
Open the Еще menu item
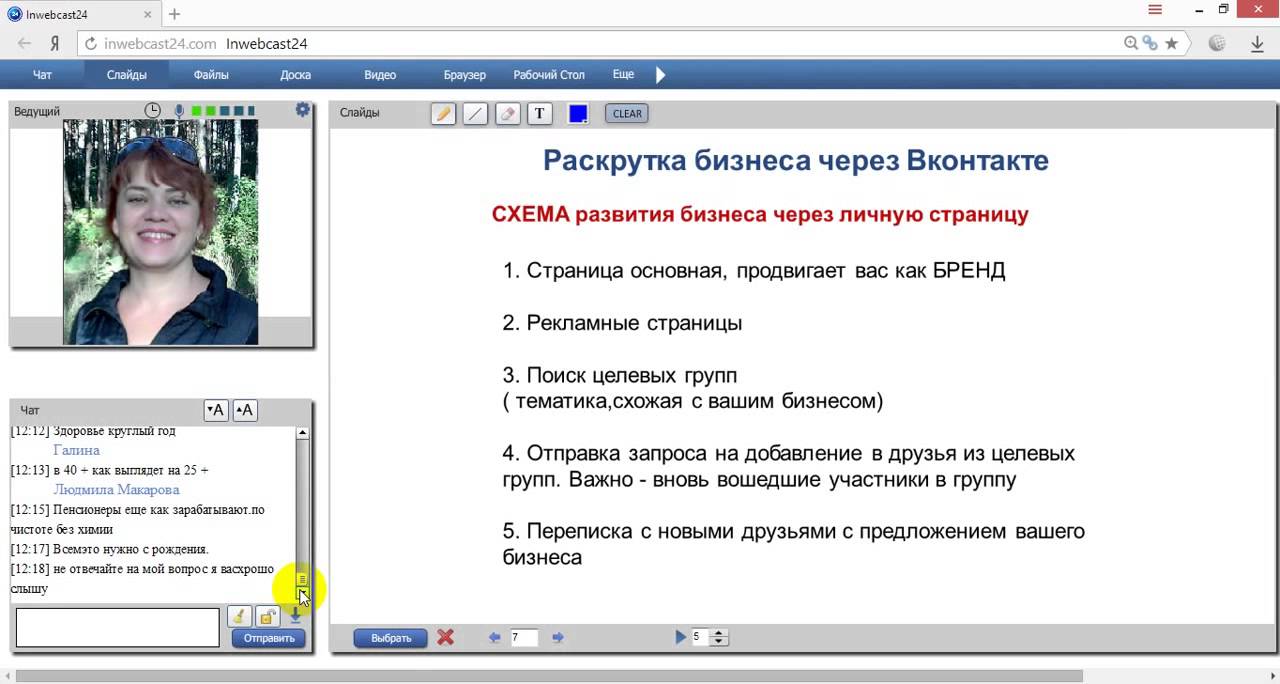click(x=623, y=75)
